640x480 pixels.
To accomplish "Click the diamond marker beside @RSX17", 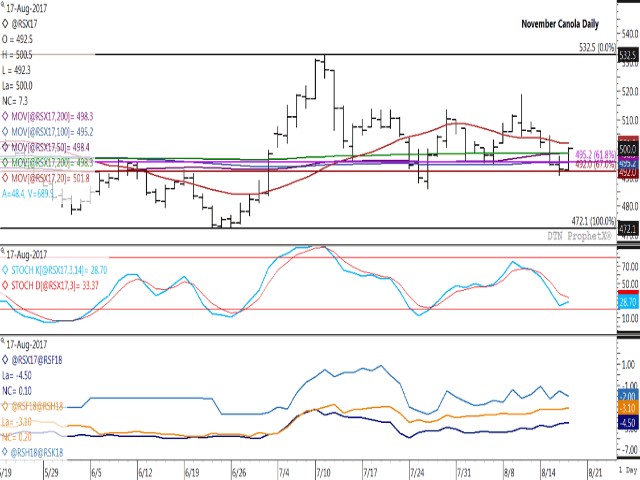I will [x=5, y=24].
